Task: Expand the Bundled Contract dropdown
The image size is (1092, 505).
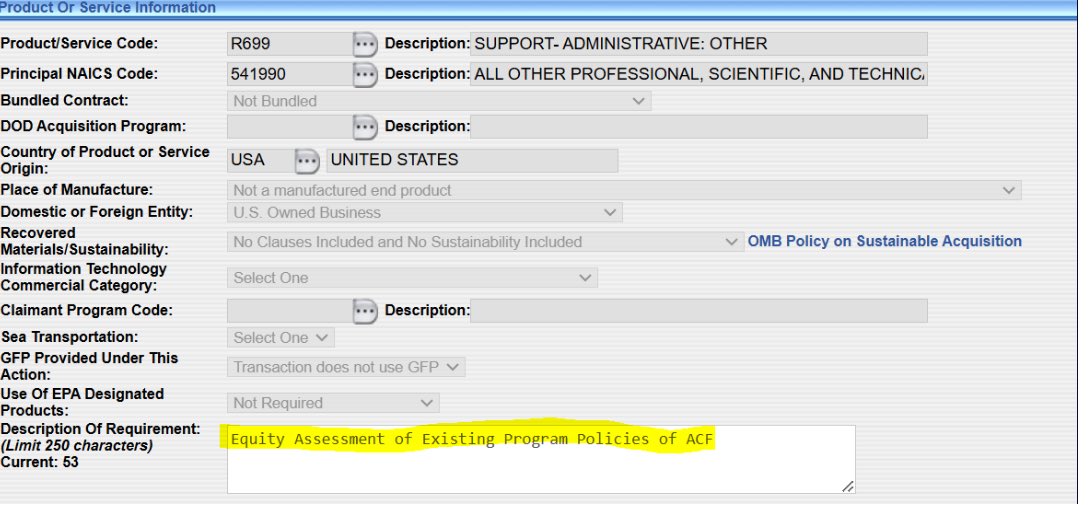Action: [439, 101]
